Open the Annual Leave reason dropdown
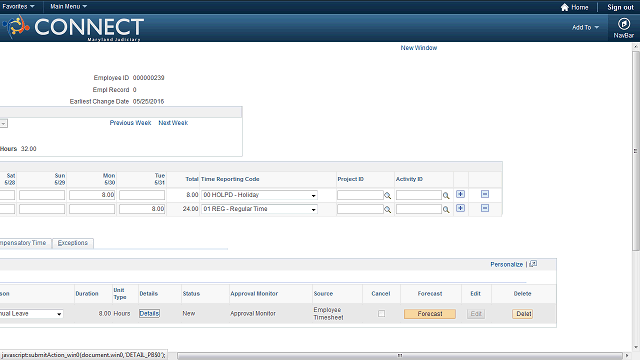The height and width of the screenshot is (360, 640). pyautogui.click(x=31, y=313)
